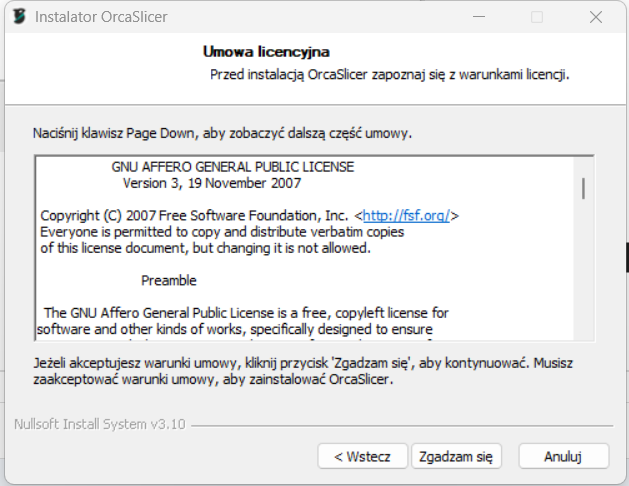Click the 'Umowa licencyjna' header title
This screenshot has width=629, height=486.
pyautogui.click(x=266, y=52)
